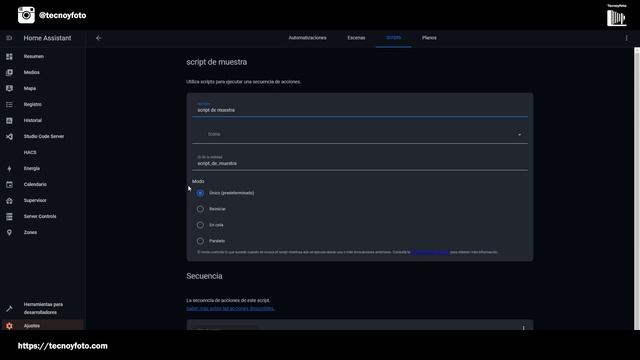Screen dimensions: 640x360
Task: Click Mapa label in sidebar
Action: point(30,88)
